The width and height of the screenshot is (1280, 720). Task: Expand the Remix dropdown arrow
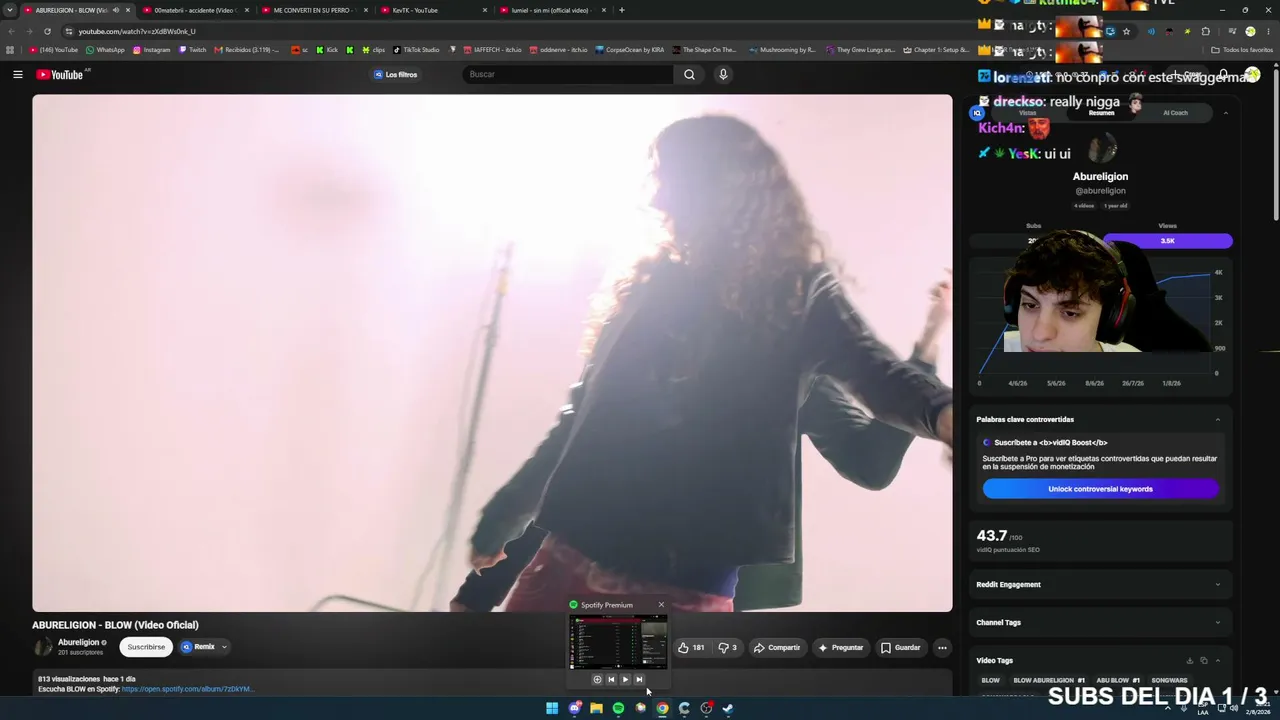coord(224,647)
